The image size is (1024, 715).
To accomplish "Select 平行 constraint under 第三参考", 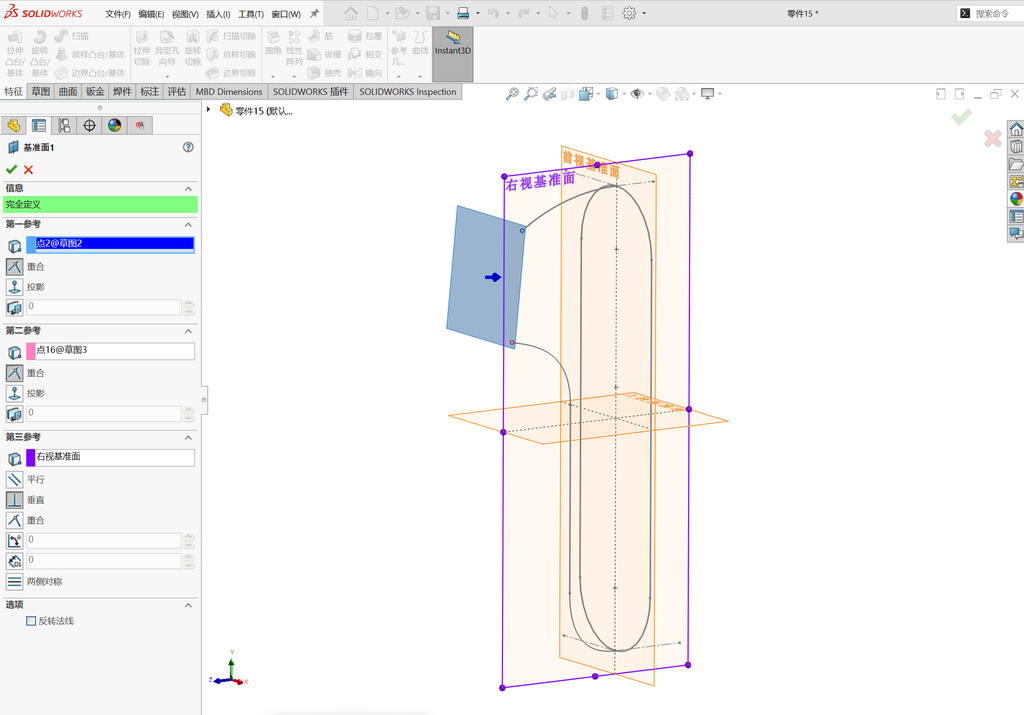I will point(14,479).
